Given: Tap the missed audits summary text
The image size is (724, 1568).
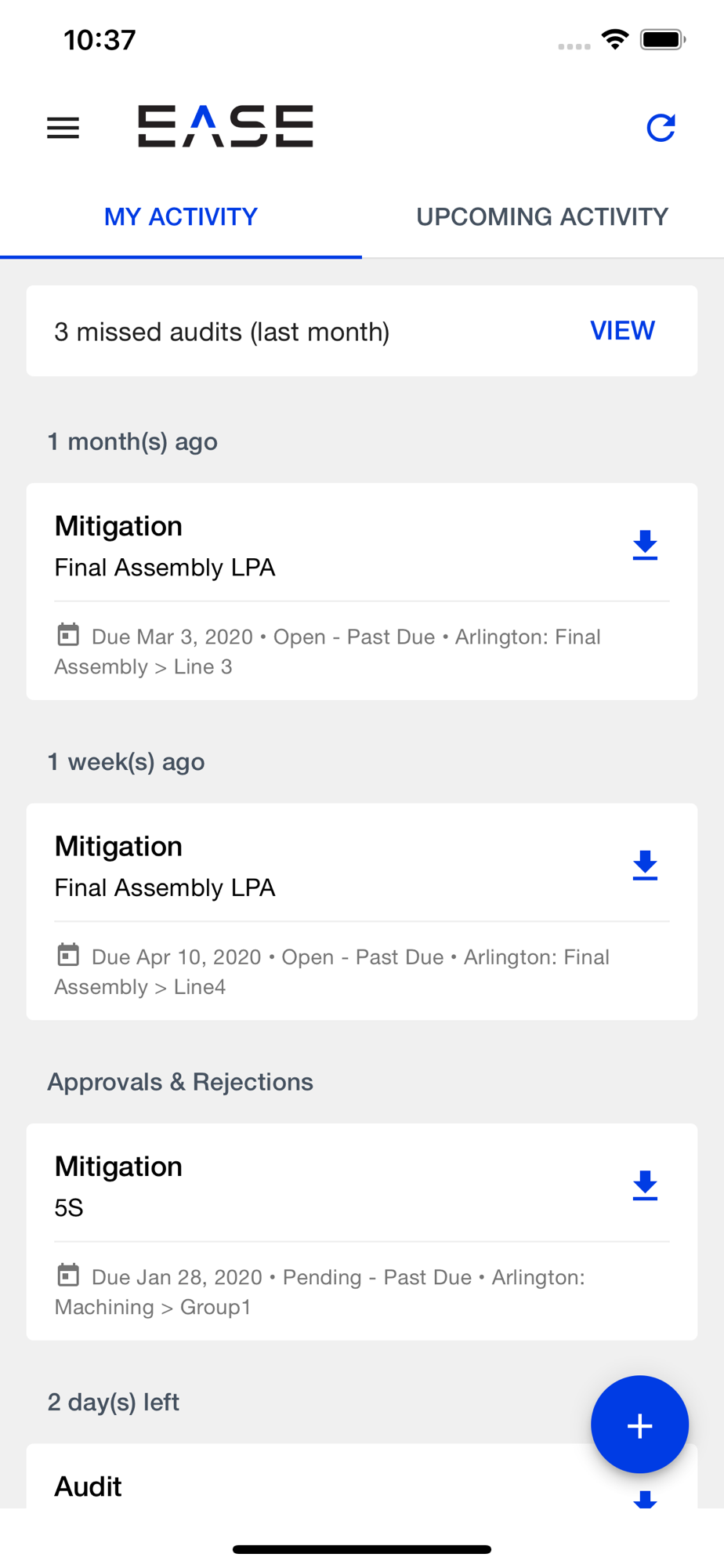Looking at the screenshot, I should pyautogui.click(x=222, y=332).
